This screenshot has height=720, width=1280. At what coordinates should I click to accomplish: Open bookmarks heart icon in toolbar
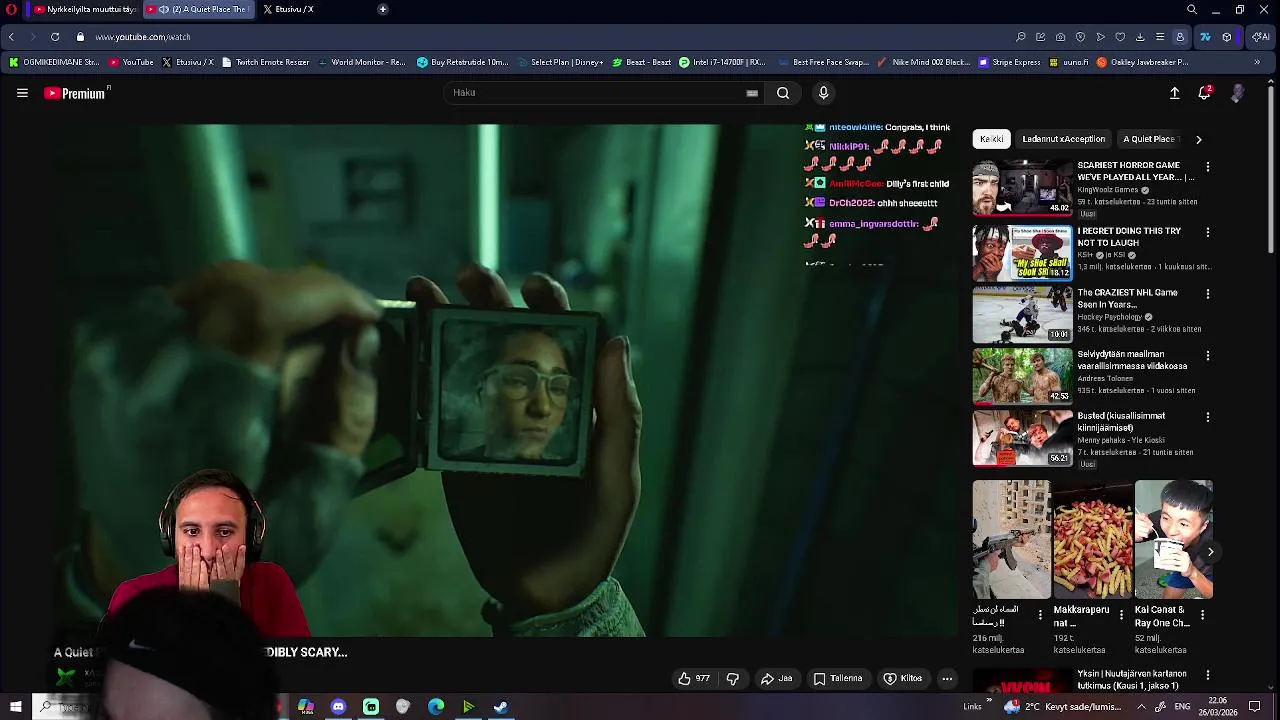[x=1120, y=37]
